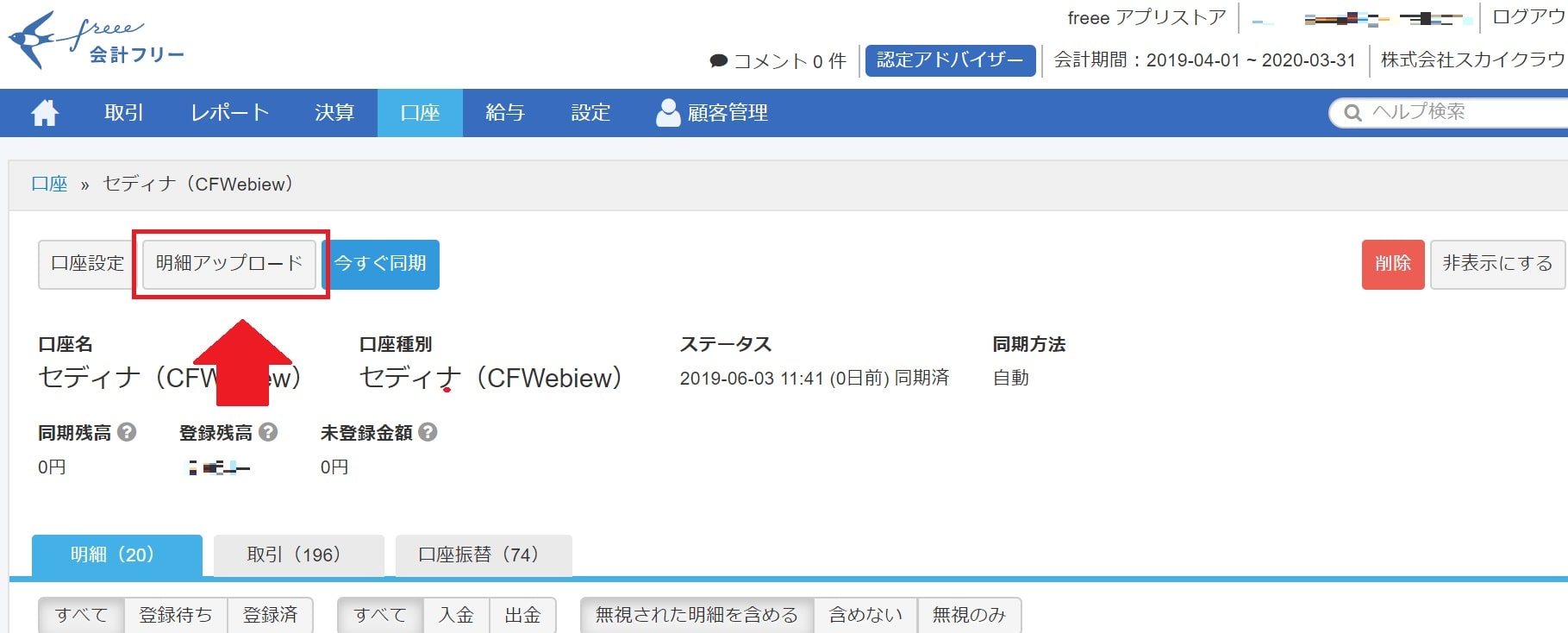Select the すべて status filter next to 登録待ち
Screen dimensions: 1568x633
pyautogui.click(x=82, y=615)
